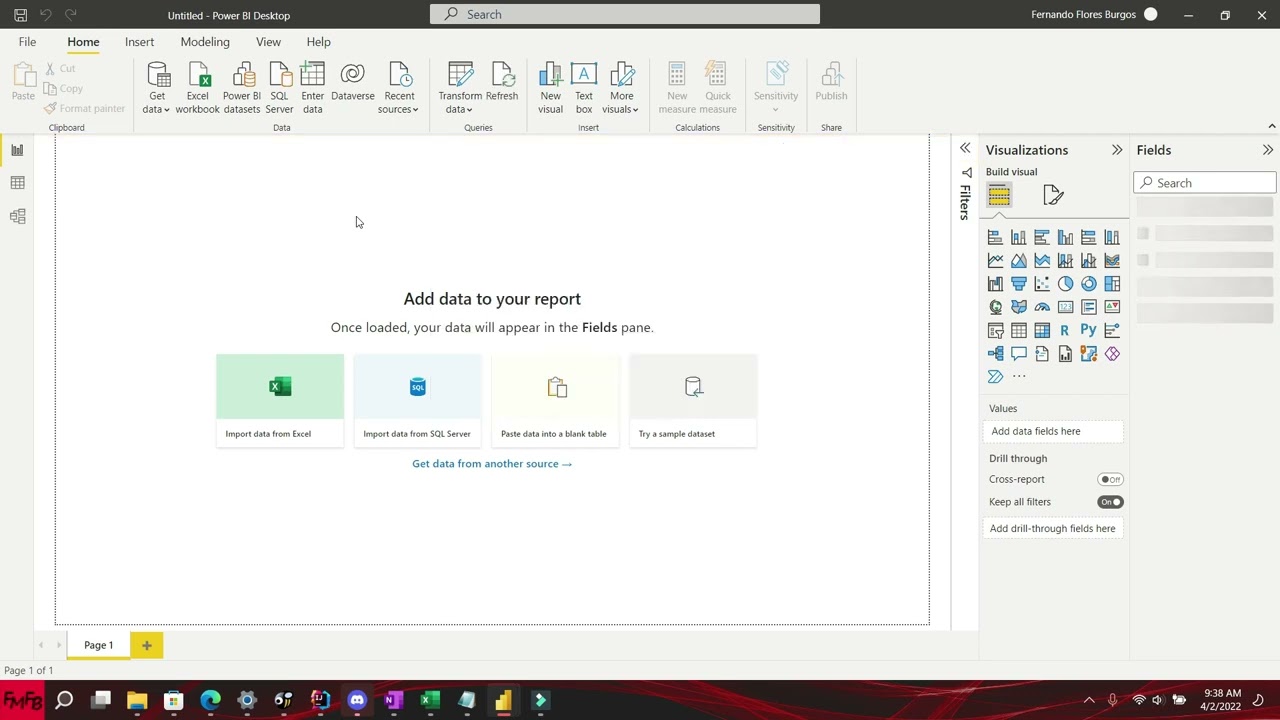Open the Report view in left sidebar
The height and width of the screenshot is (720, 1280).
(17, 150)
